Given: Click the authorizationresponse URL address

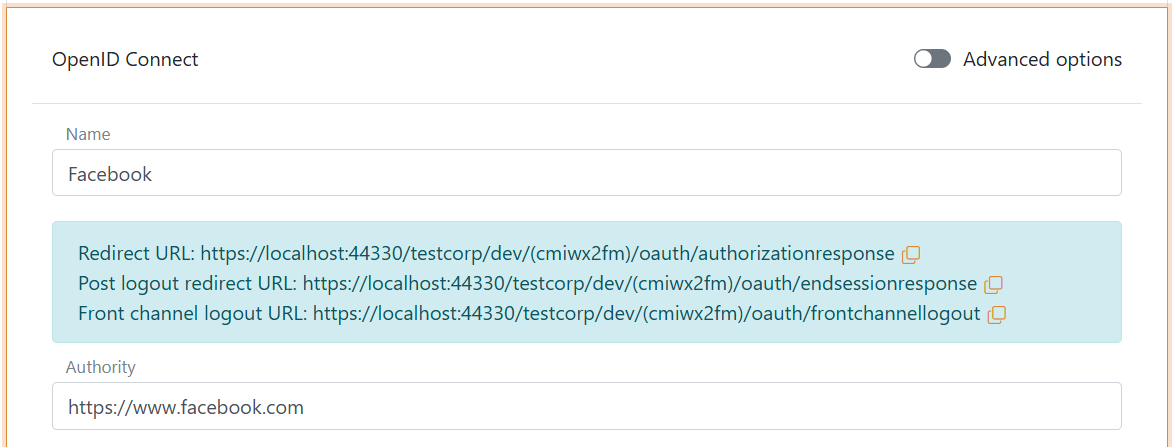Looking at the screenshot, I should (547, 253).
